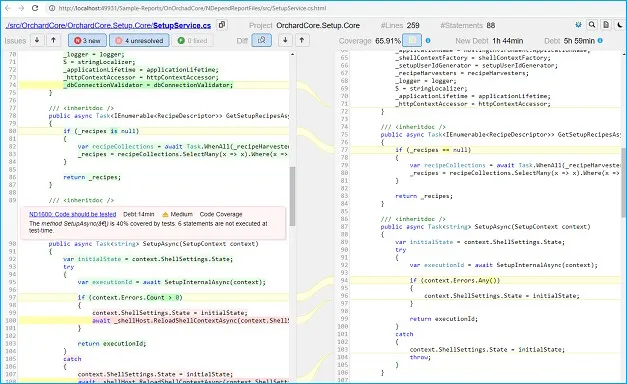Click 'Debt 14min' in the issue box
Image resolution: width=627 pixels, height=384 pixels.
pyautogui.click(x=138, y=214)
